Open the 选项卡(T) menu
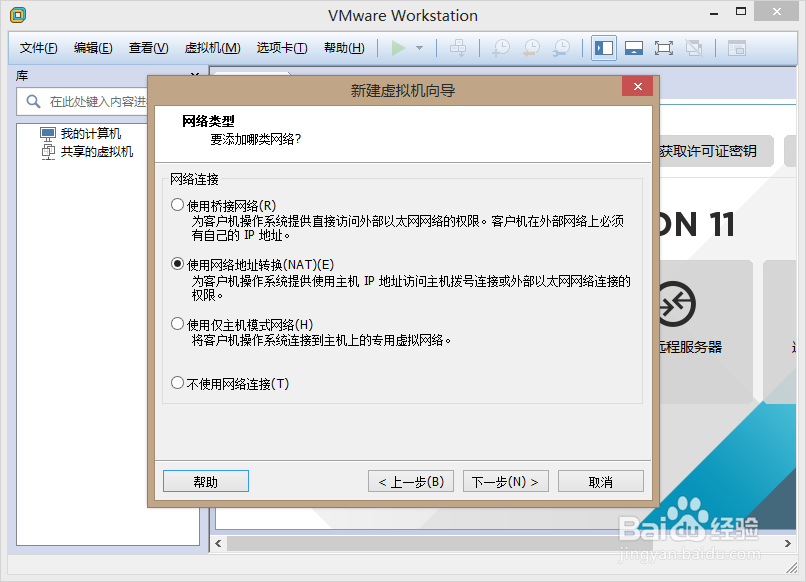 (x=282, y=48)
